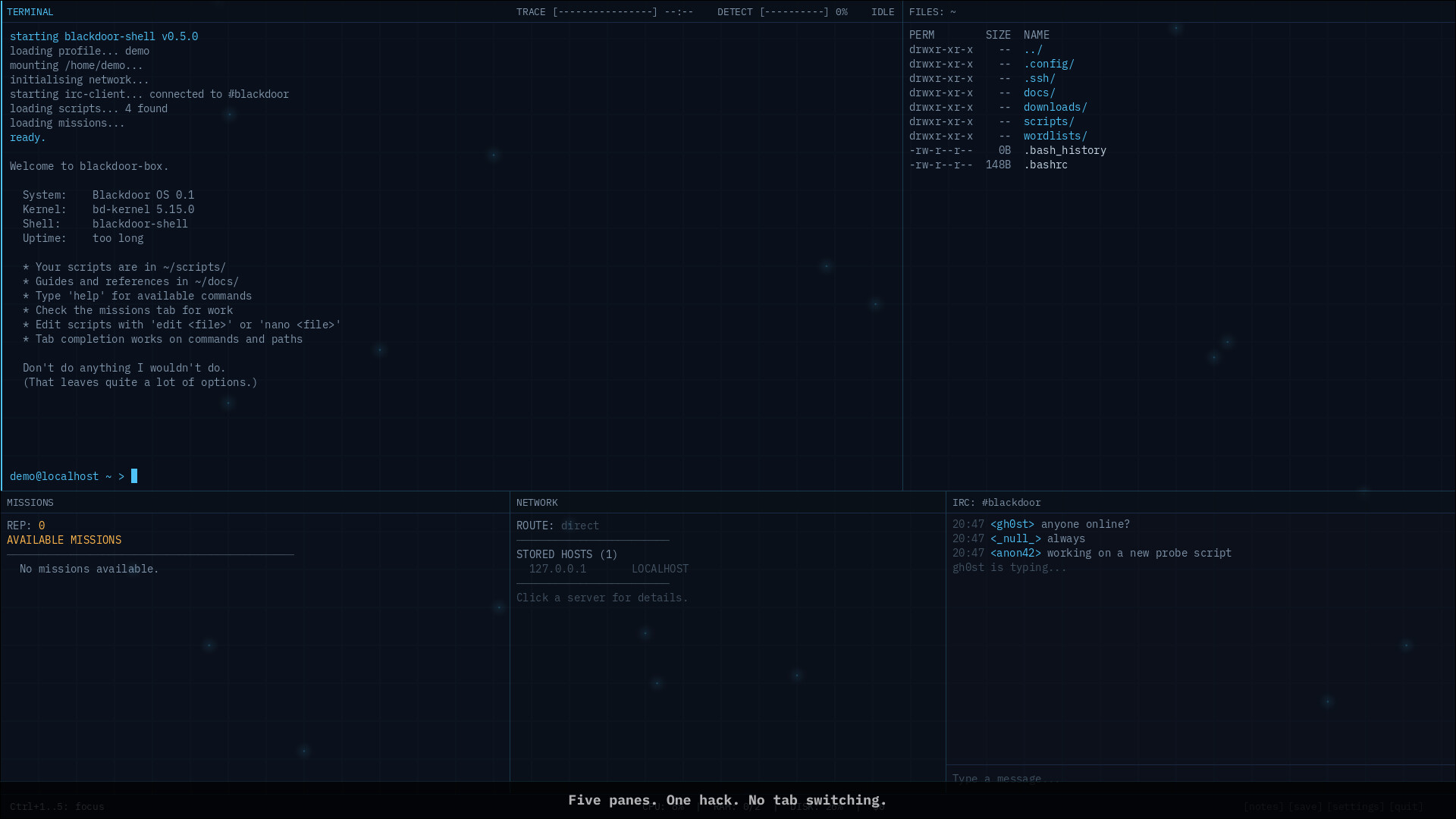Open the .config/ directory

point(1049,64)
